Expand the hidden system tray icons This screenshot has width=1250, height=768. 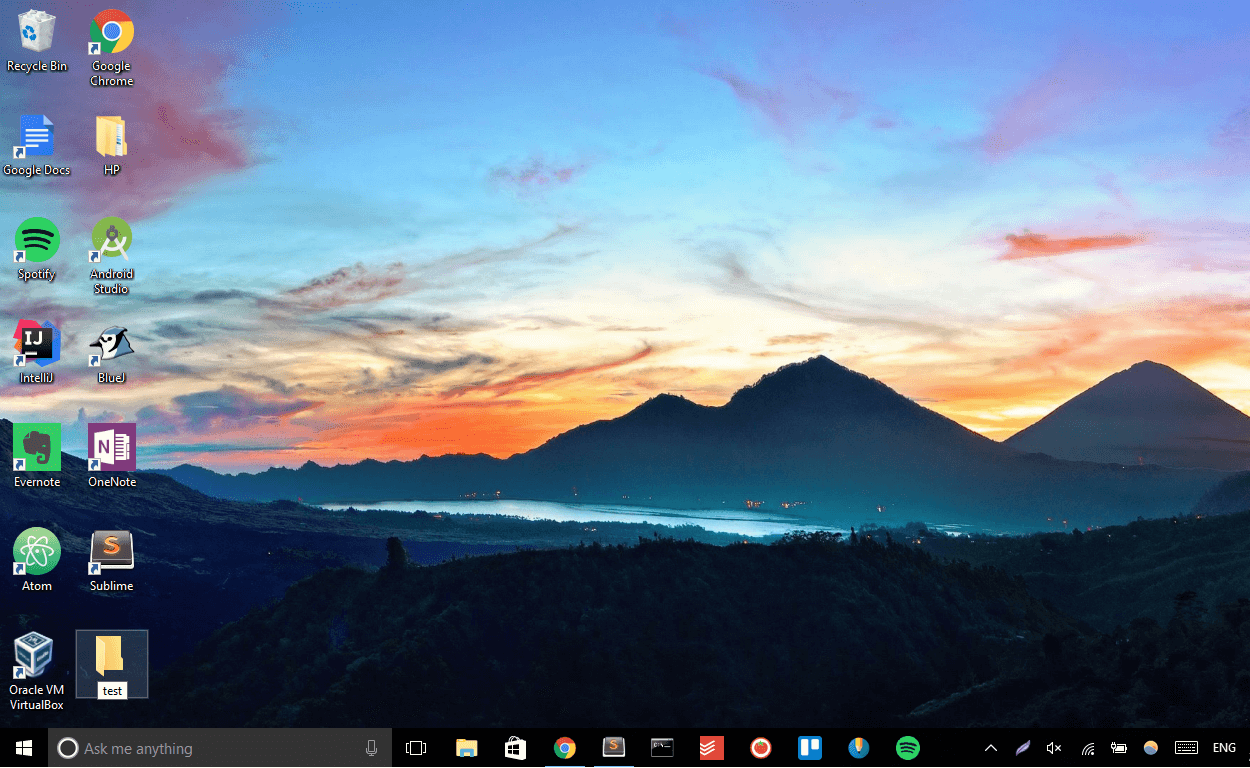pos(990,747)
